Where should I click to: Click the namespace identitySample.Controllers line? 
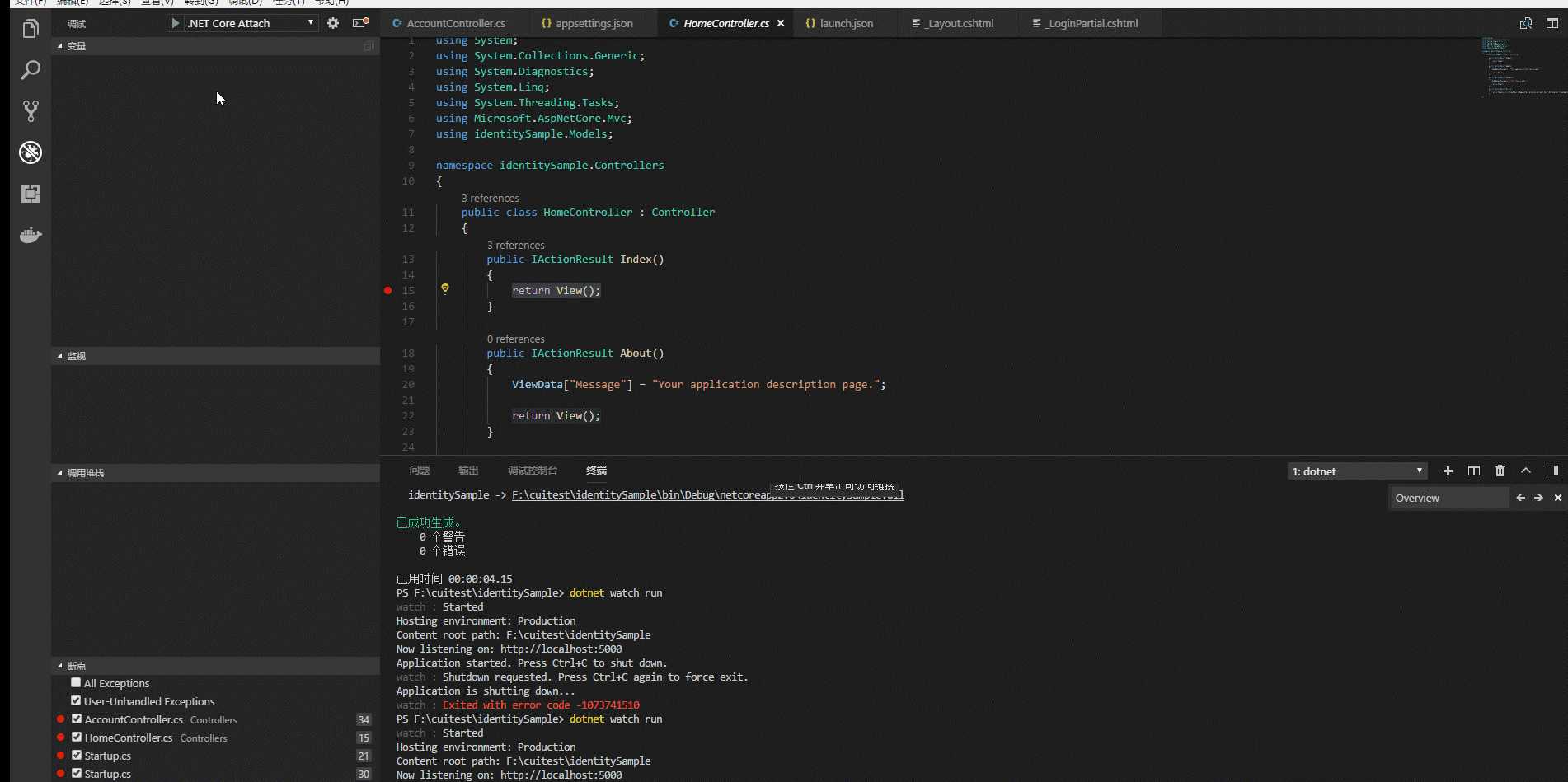[550, 166]
